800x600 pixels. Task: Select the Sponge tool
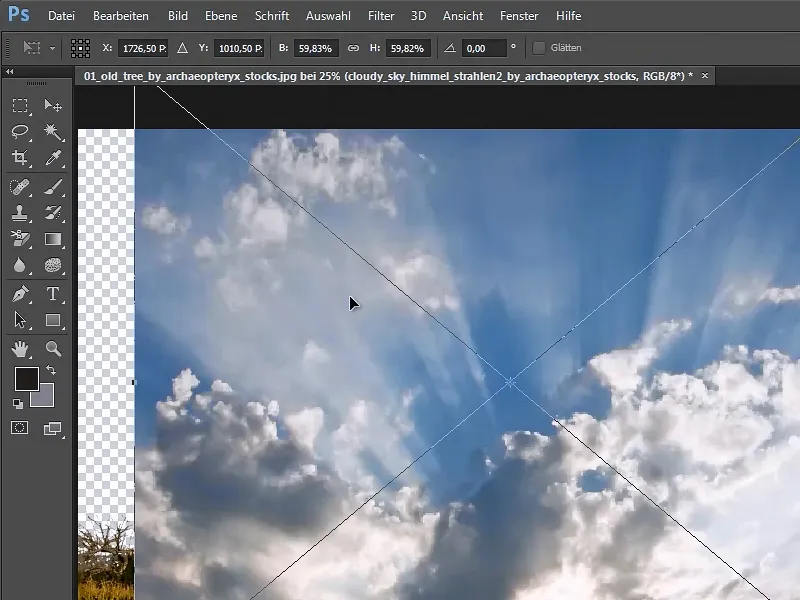(53, 265)
